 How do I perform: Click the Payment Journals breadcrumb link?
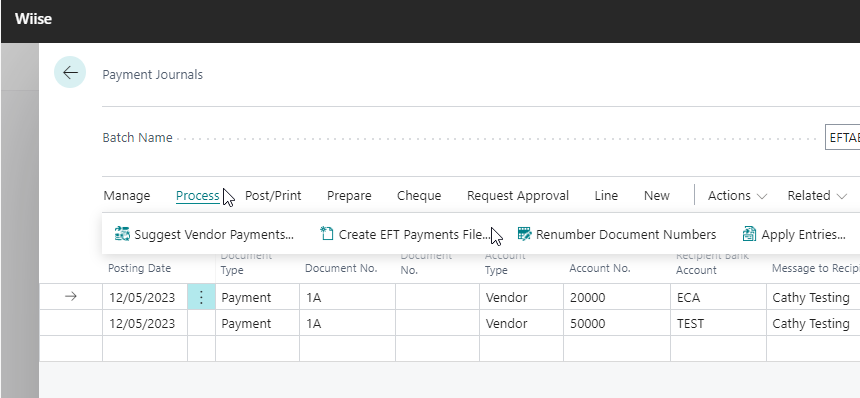point(152,75)
